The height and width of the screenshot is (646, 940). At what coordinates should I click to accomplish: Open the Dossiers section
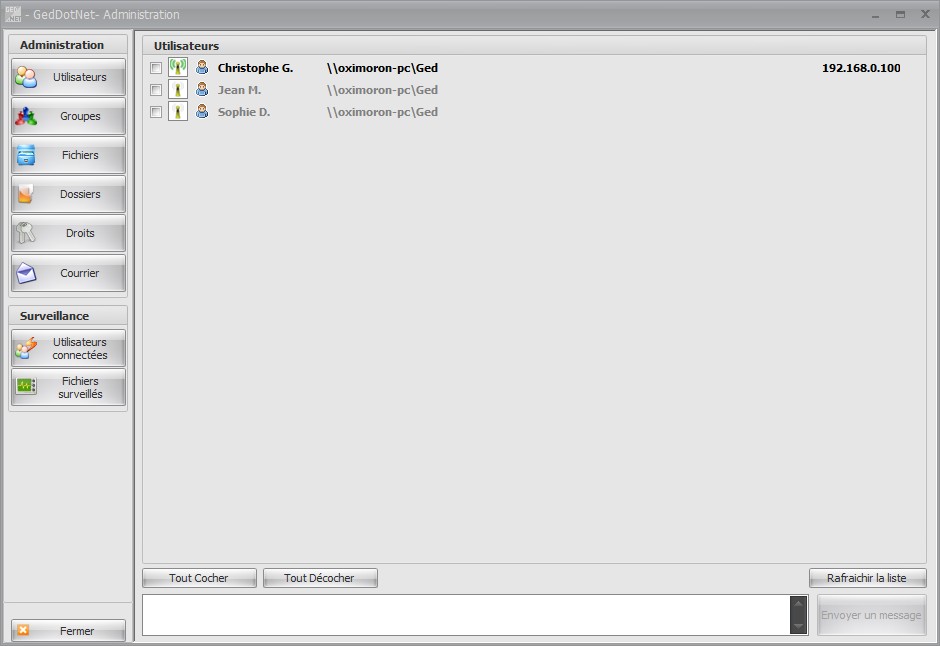(68, 194)
